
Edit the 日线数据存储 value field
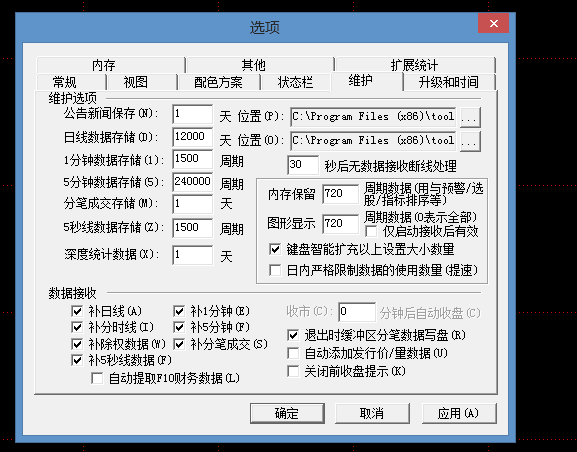pyautogui.click(x=192, y=137)
